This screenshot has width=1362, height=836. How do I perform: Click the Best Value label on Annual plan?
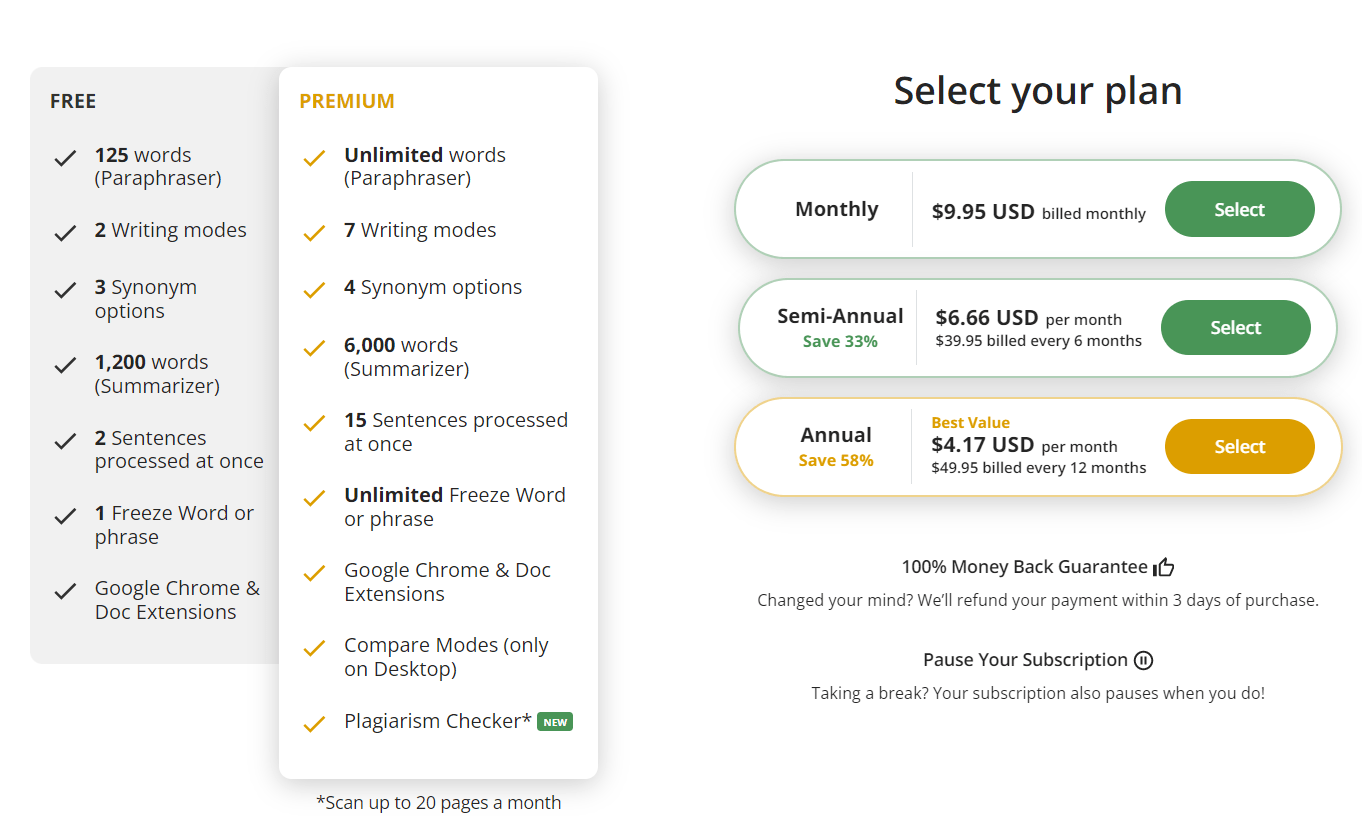970,422
